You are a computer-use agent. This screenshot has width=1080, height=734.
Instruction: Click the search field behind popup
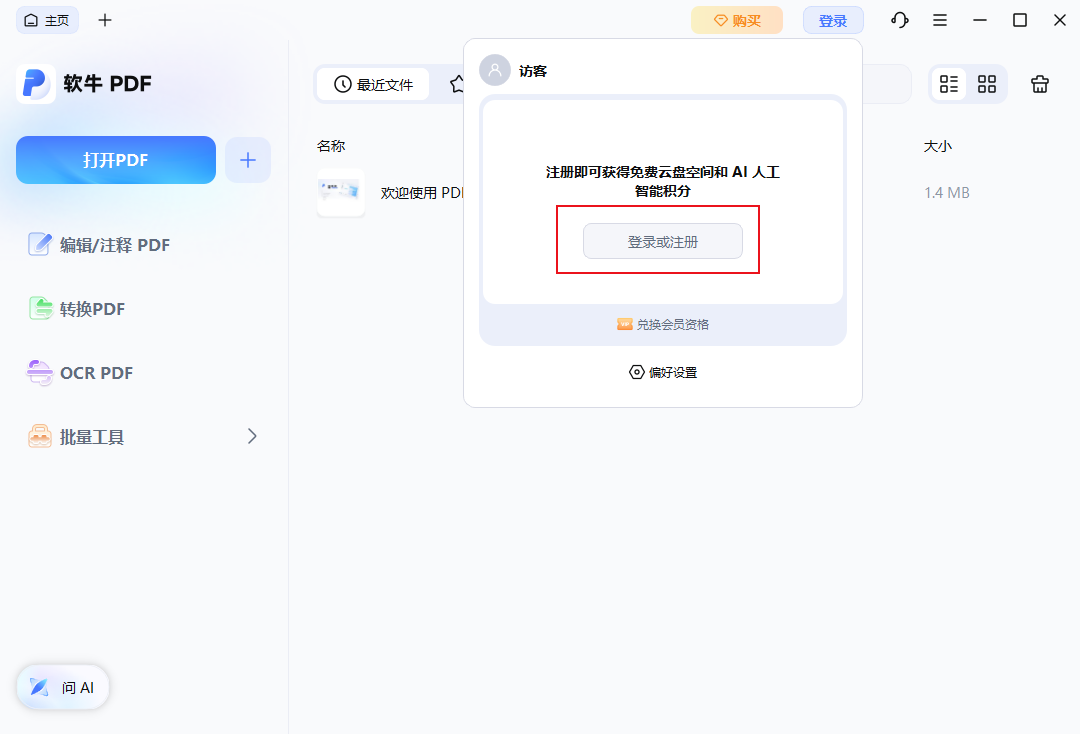pos(887,84)
